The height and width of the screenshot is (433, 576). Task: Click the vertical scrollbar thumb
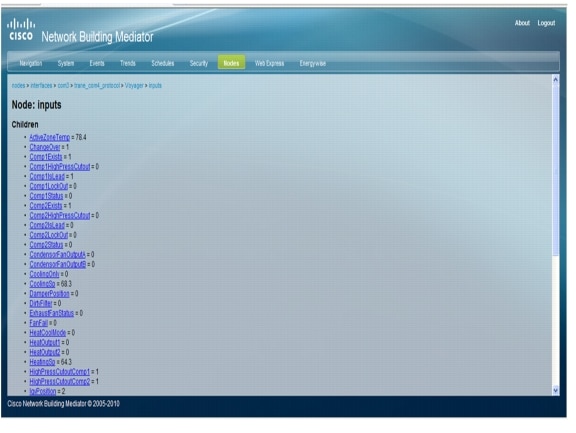coord(555,169)
